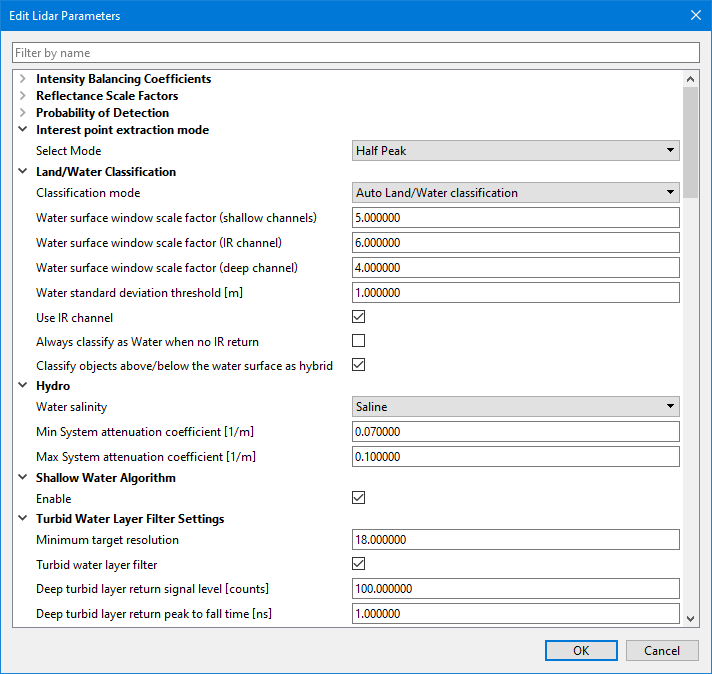This screenshot has height=674, width=712.
Task: Expand Probability of Detection section
Action: [x=22, y=113]
